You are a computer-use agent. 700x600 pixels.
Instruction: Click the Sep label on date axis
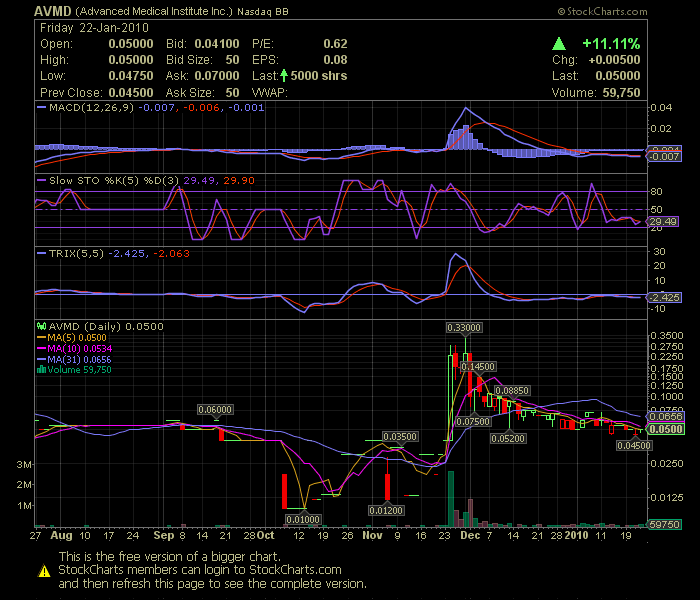[x=164, y=535]
